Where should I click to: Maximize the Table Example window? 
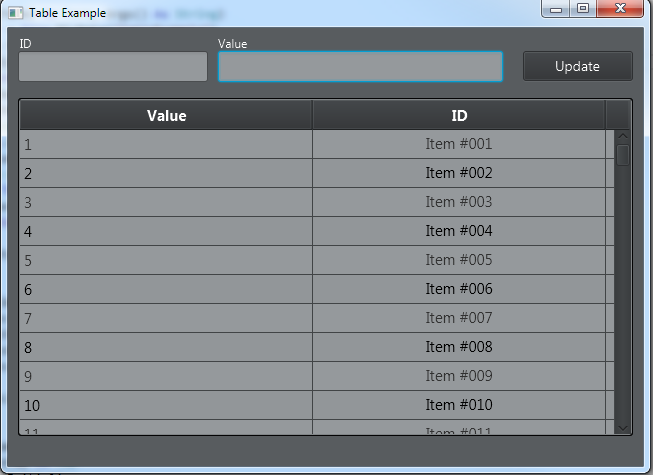click(583, 9)
